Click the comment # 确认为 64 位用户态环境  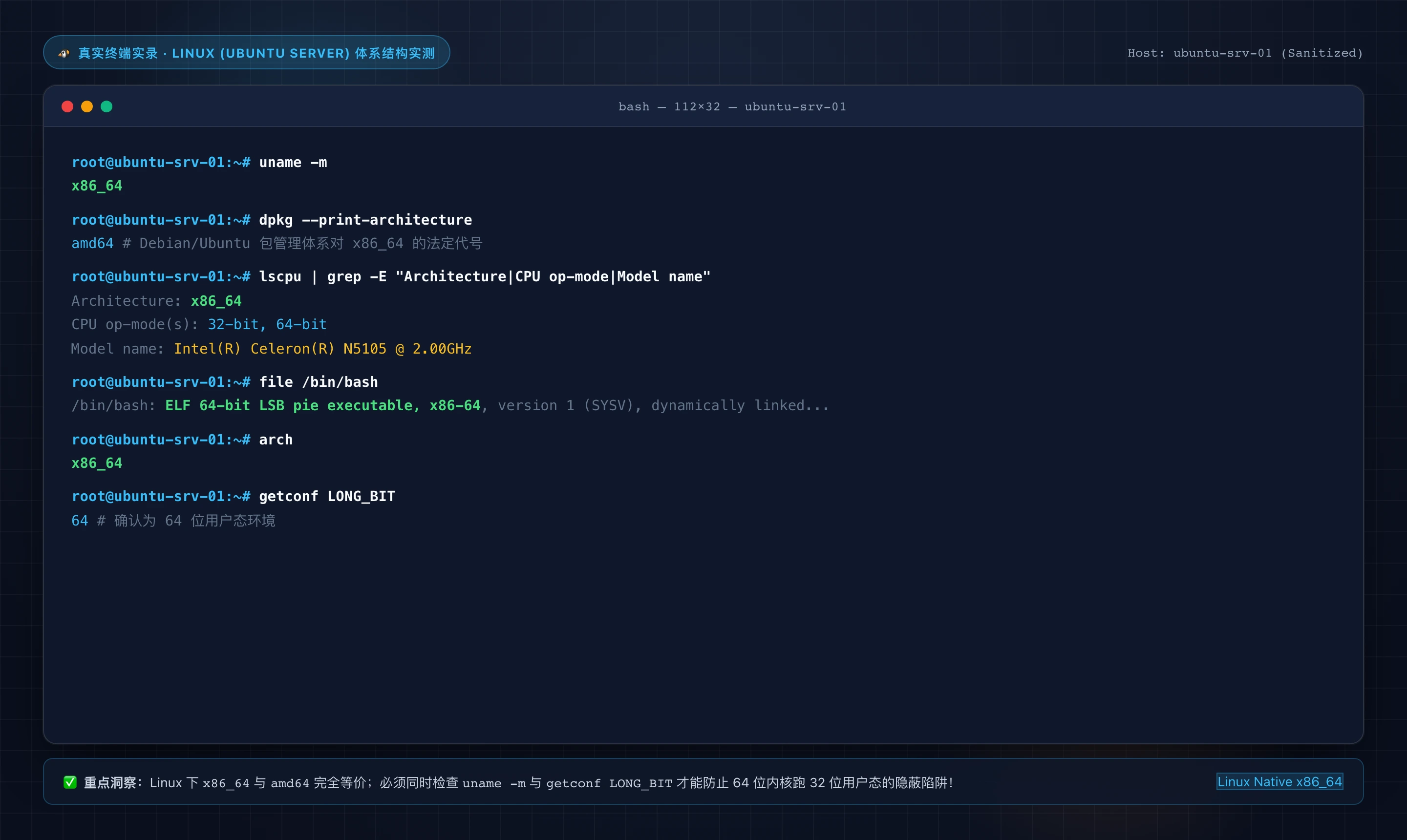[186, 521]
